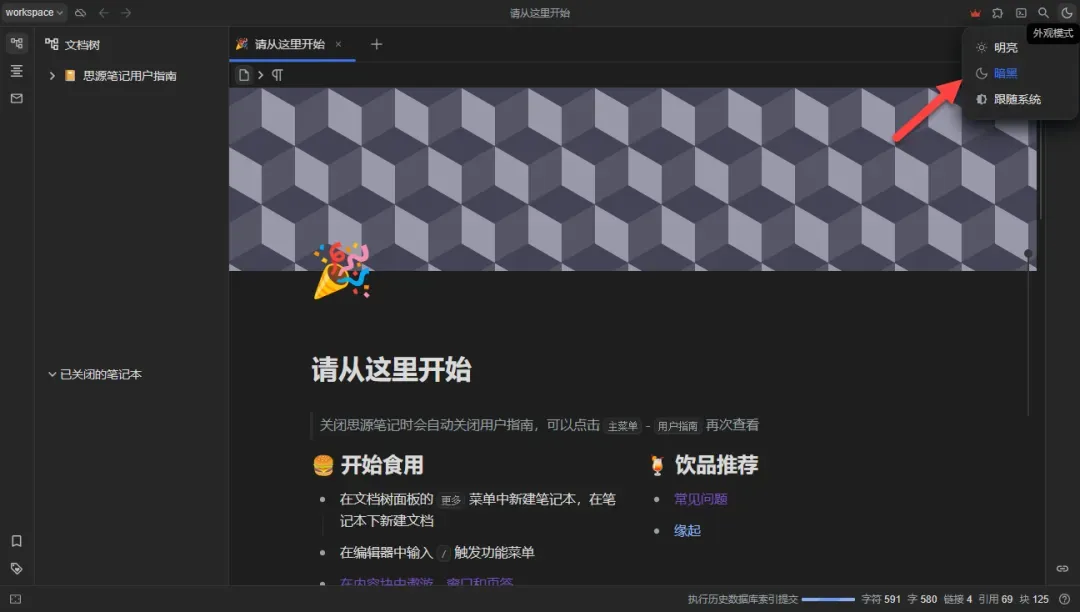Open the bookmark panel icon
This screenshot has width=1080, height=612.
tap(17, 541)
